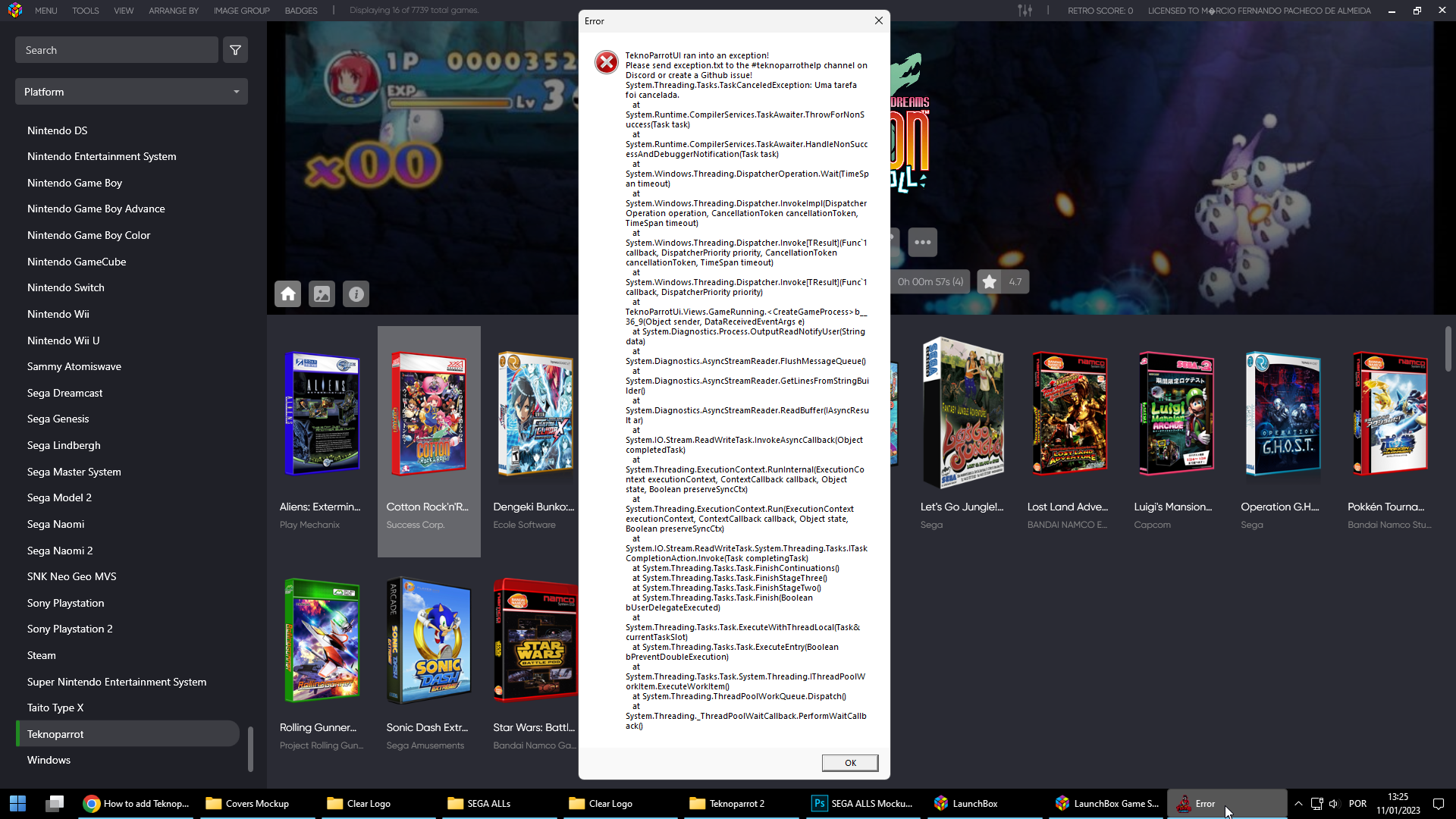Expand the Platform dropdown
The width and height of the screenshot is (1456, 819).
click(131, 92)
